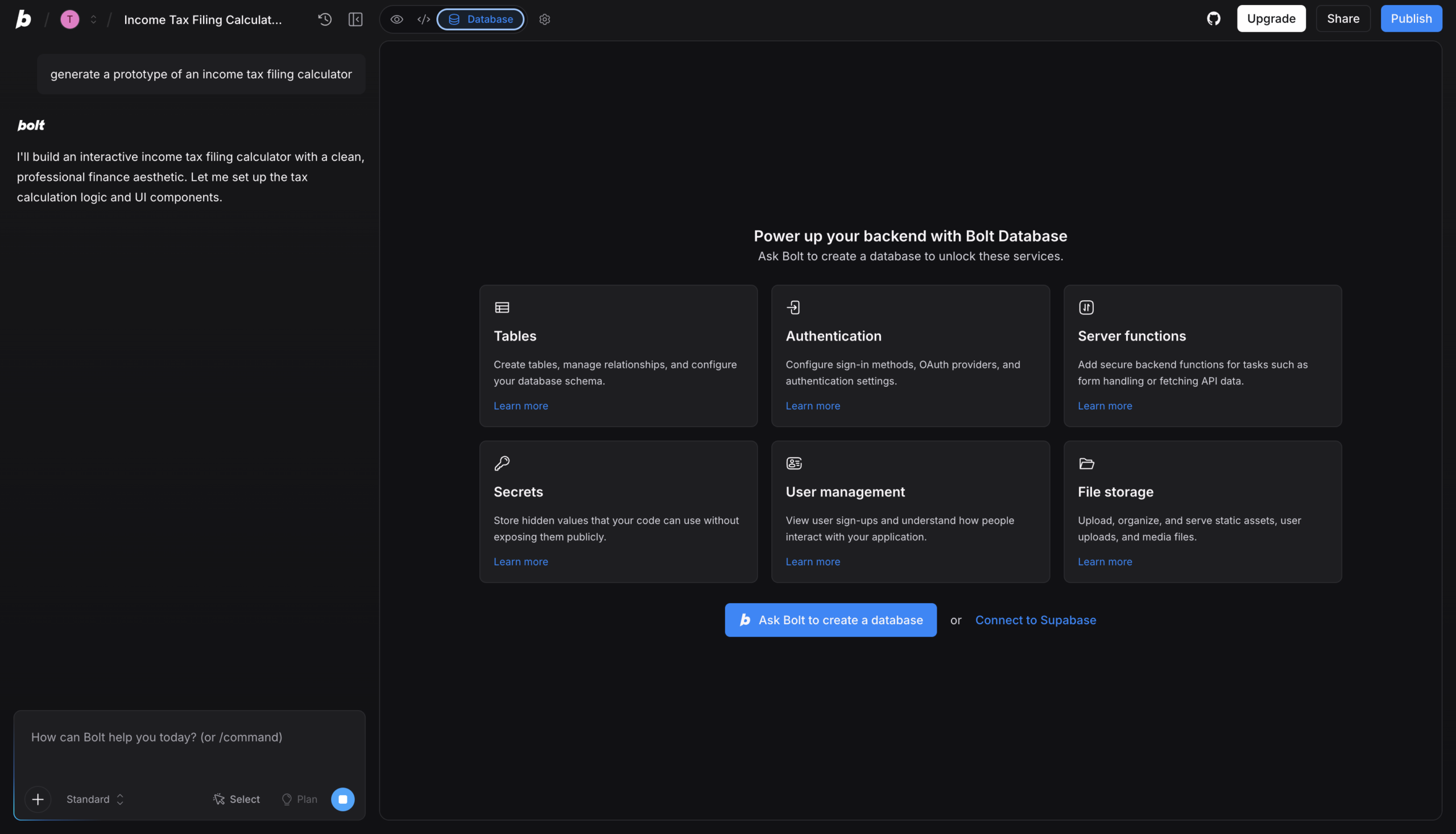Open version history clock icon

pos(325,19)
